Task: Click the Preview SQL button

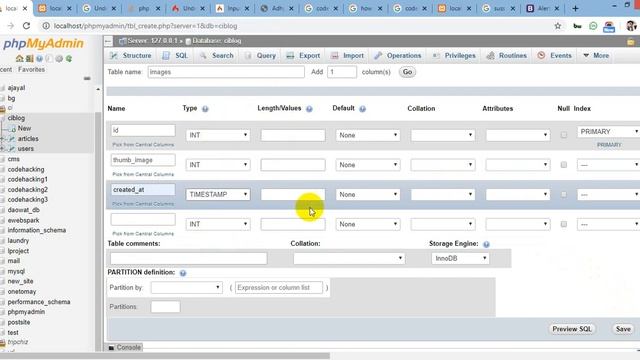Action: pos(572,329)
